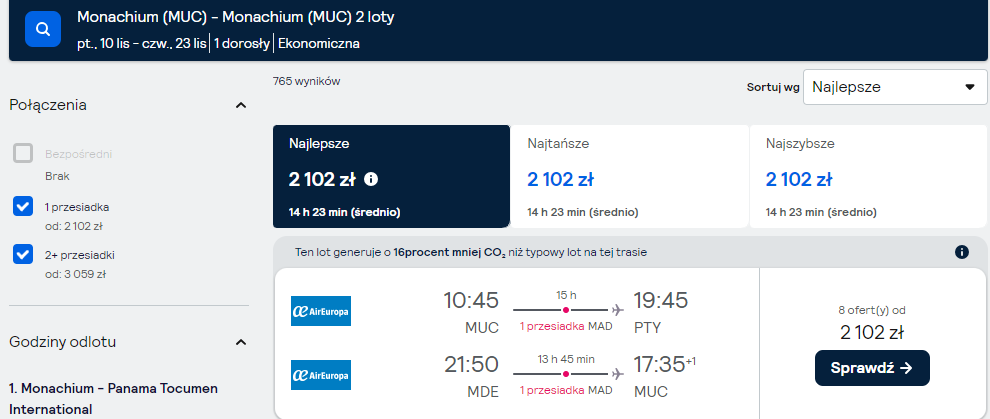Click the airplane icon on the MDE–MUC route
This screenshot has width=990, height=419.
[x=617, y=374]
